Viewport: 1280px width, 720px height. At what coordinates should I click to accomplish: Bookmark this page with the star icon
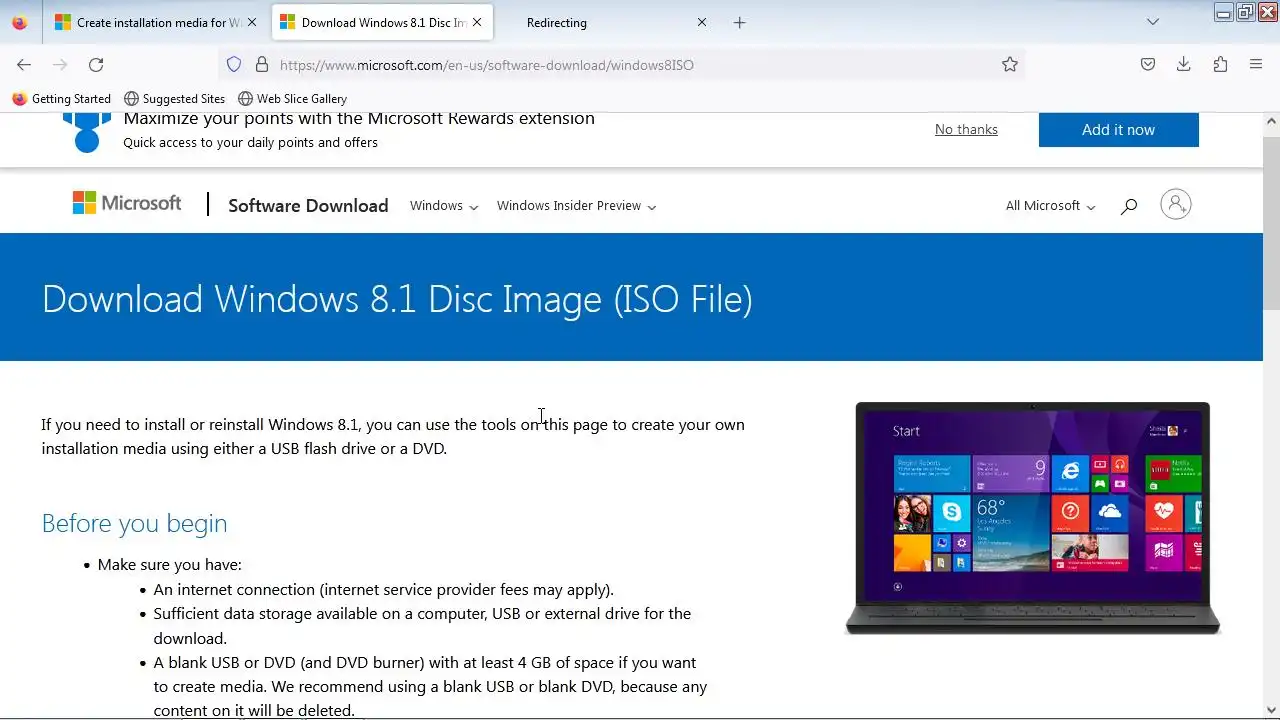click(x=1010, y=64)
